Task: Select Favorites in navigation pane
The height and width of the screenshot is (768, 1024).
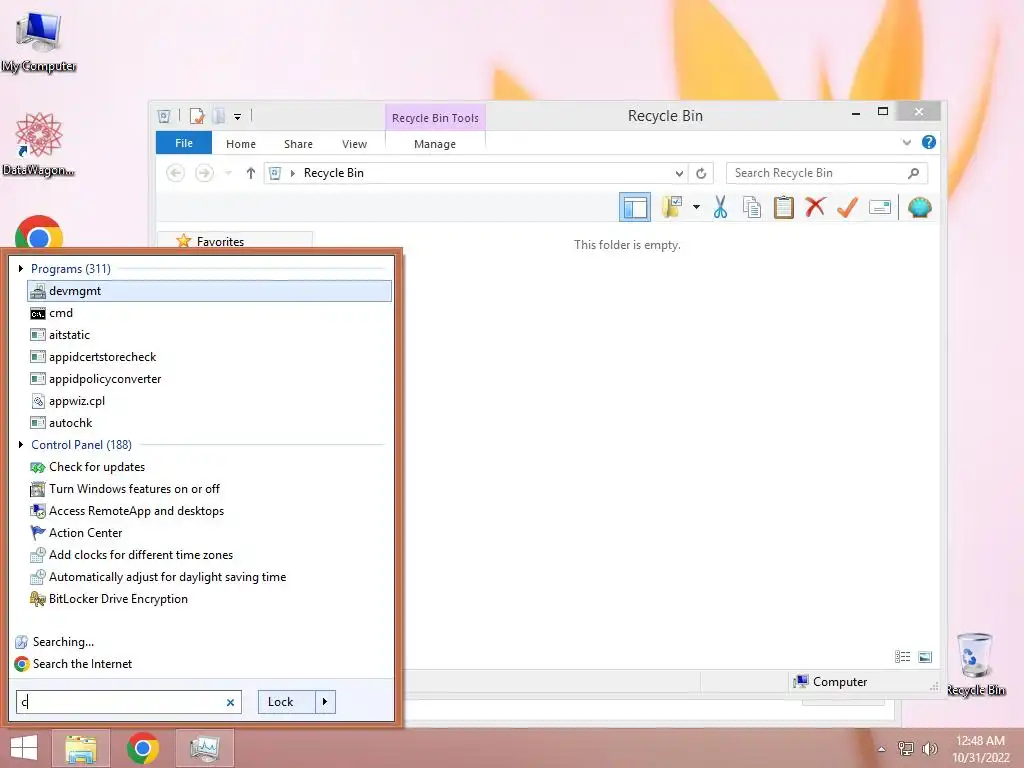Action: tap(220, 242)
